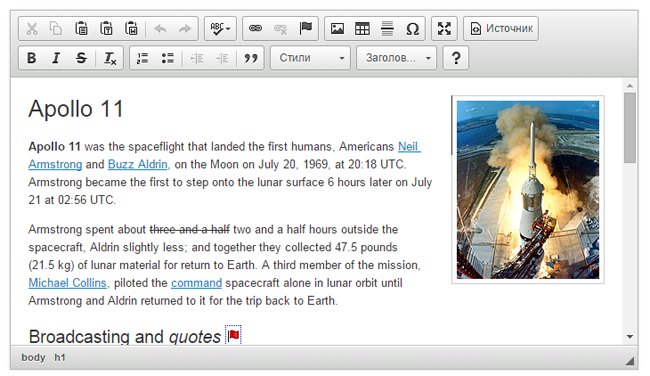650x376 pixels.
Task: Toggle block quote formatting
Action: pyautogui.click(x=251, y=58)
